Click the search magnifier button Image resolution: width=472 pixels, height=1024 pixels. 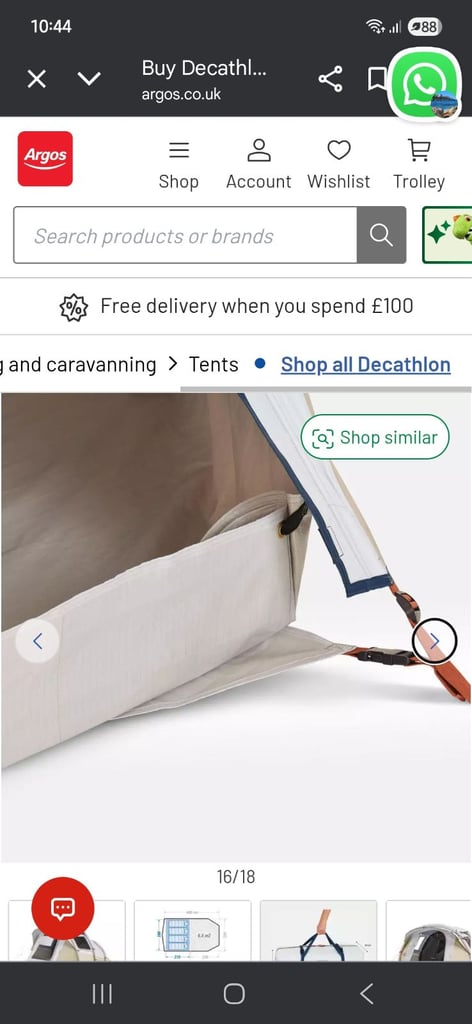pos(381,235)
